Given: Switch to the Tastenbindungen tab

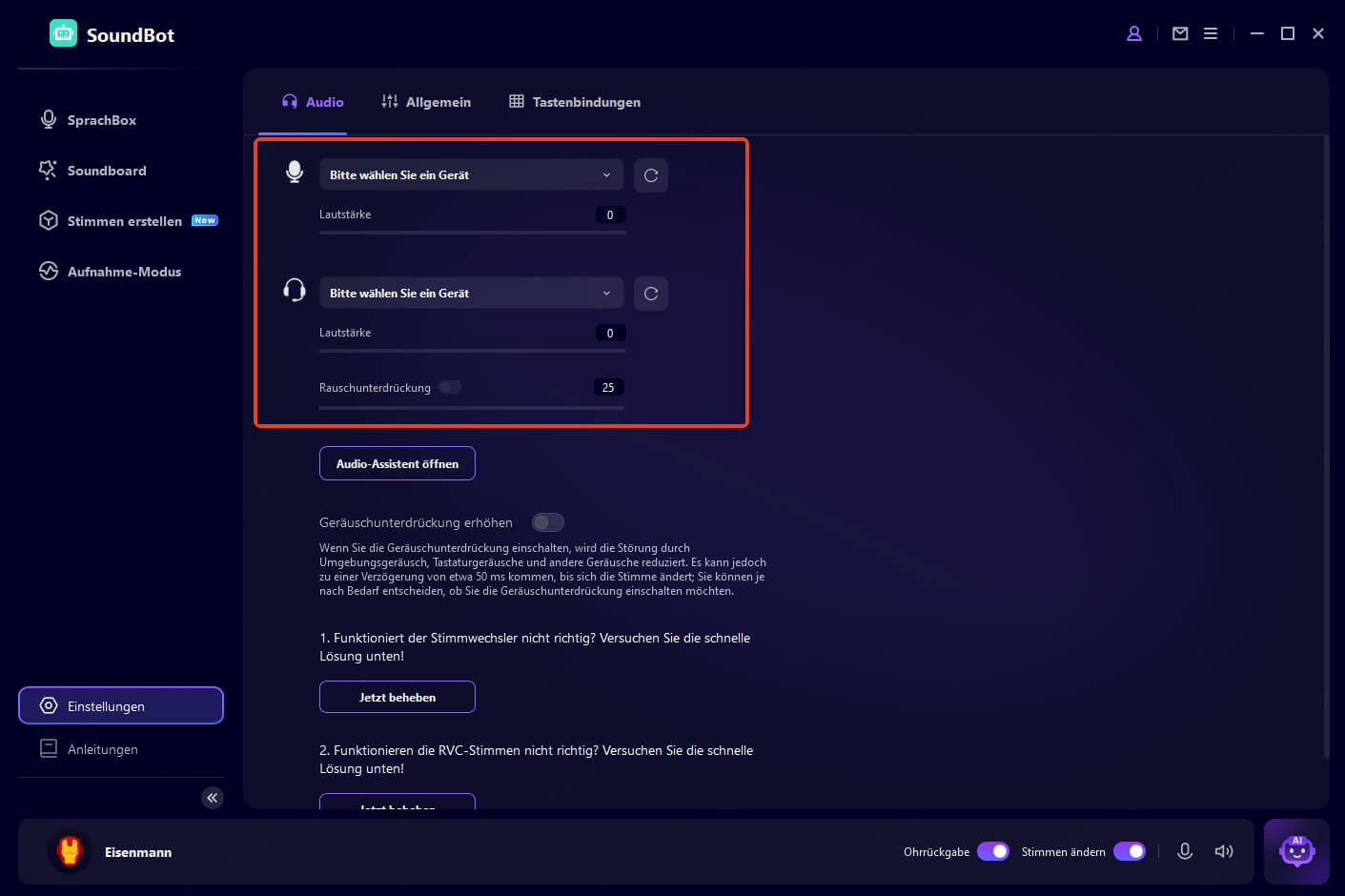Looking at the screenshot, I should coord(575,102).
